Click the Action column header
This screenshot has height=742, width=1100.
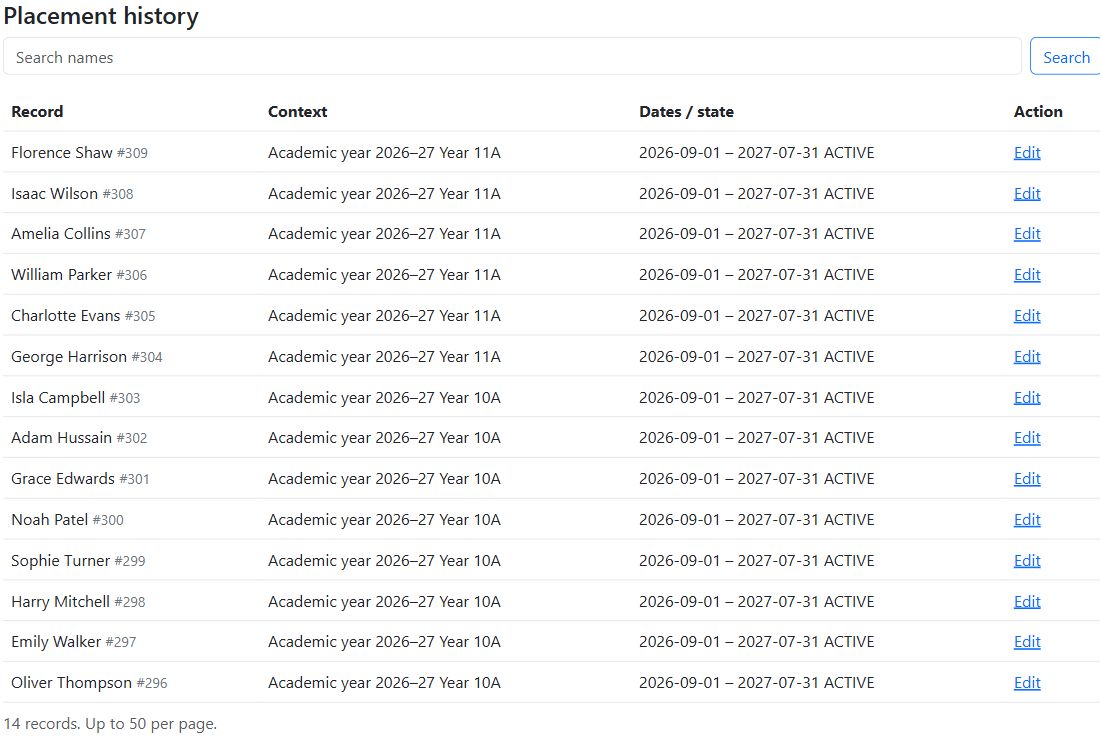1038,112
